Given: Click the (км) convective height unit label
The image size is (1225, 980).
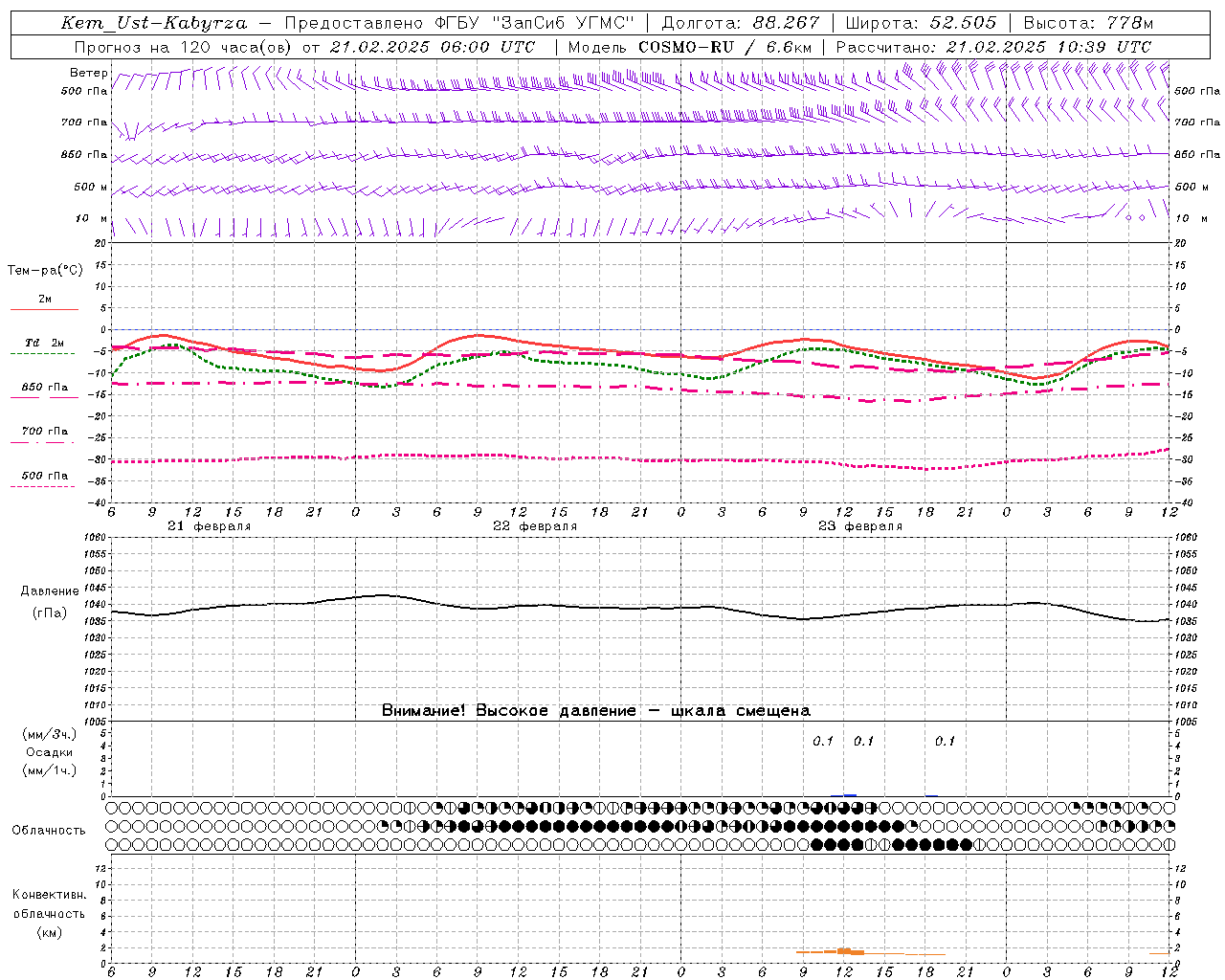Looking at the screenshot, I should click(49, 932).
